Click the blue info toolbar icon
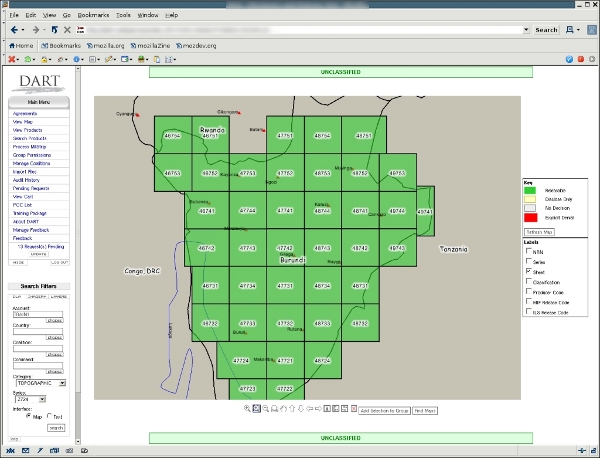600x458 pixels. coord(76,59)
